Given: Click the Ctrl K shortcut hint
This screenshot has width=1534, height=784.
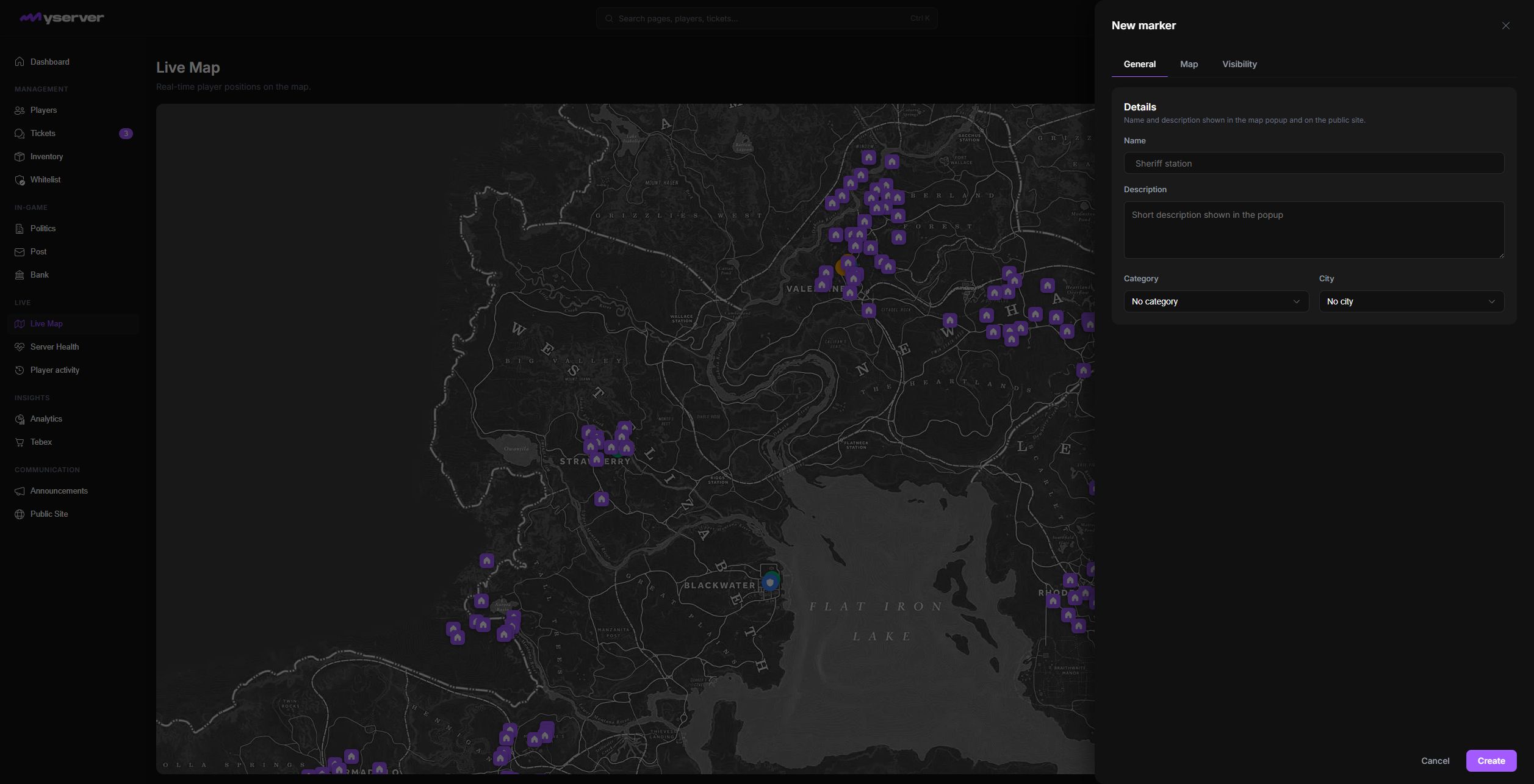Looking at the screenshot, I should (x=920, y=18).
